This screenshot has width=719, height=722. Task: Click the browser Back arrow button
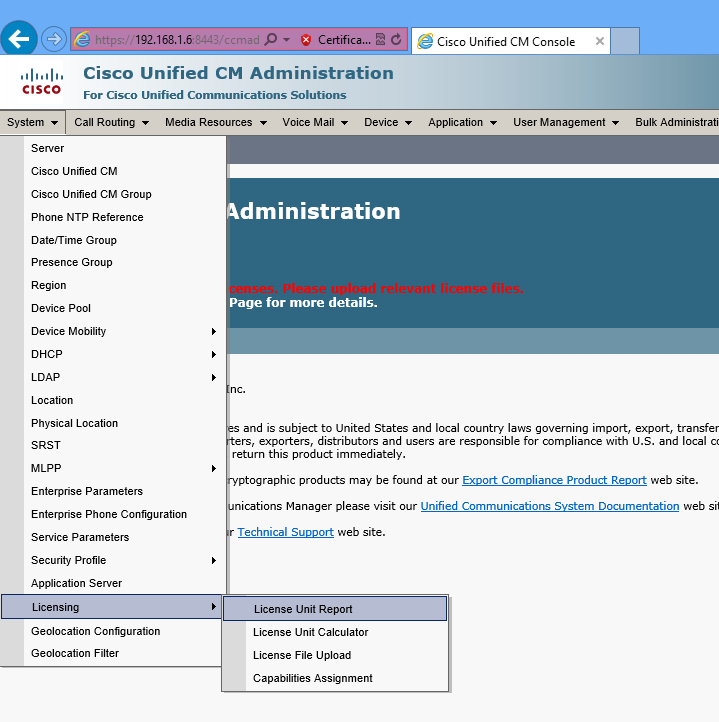[x=19, y=39]
